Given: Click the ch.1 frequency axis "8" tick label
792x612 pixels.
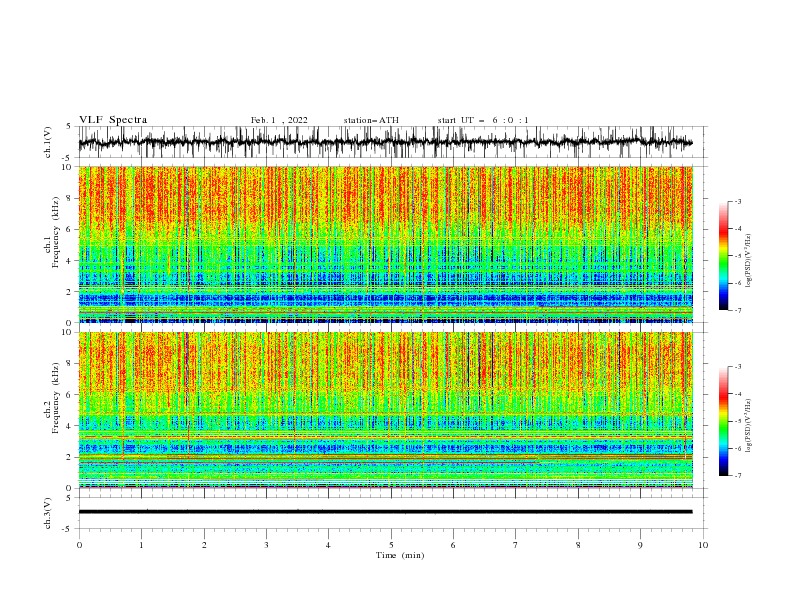Looking at the screenshot, I should (x=70, y=198).
